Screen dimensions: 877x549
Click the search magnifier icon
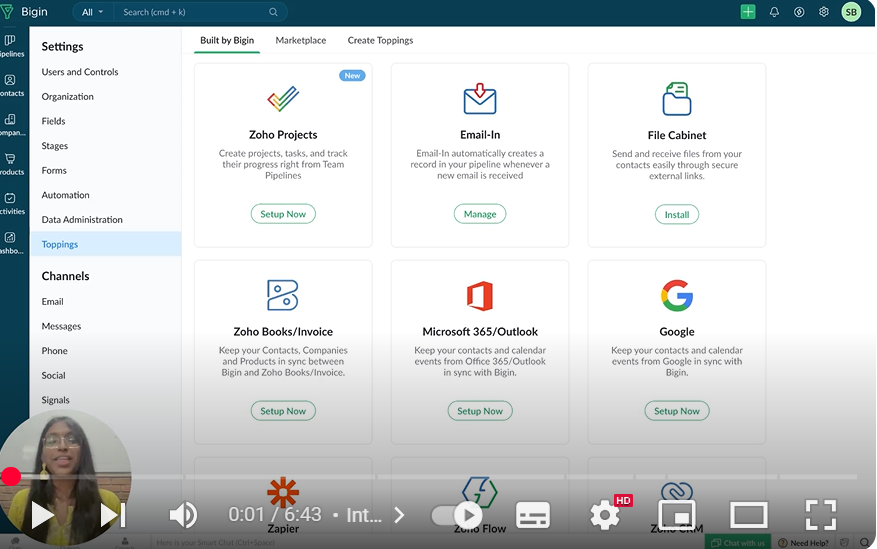click(273, 12)
